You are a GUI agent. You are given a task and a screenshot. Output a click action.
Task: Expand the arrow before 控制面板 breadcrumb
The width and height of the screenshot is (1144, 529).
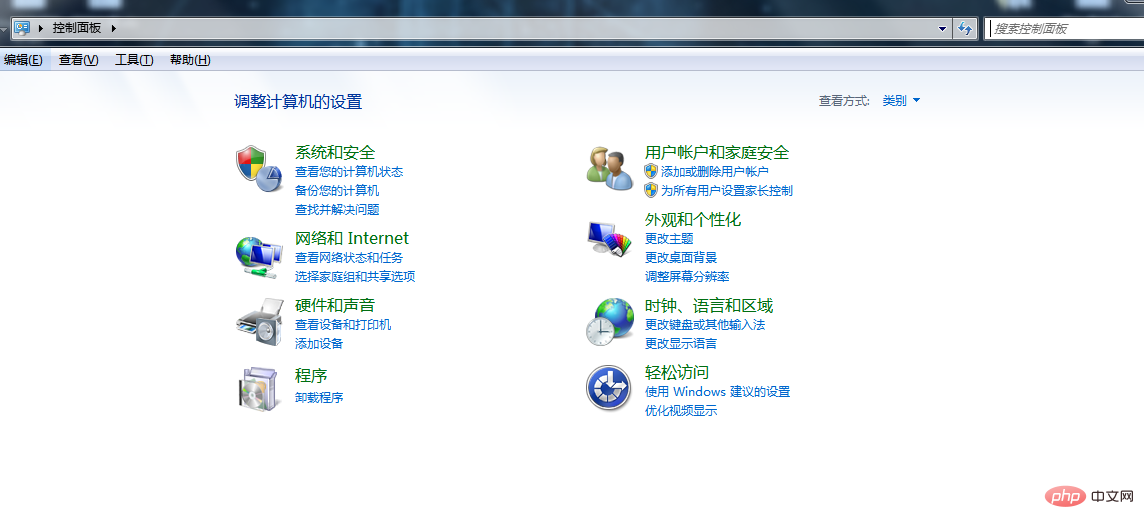coord(41,28)
